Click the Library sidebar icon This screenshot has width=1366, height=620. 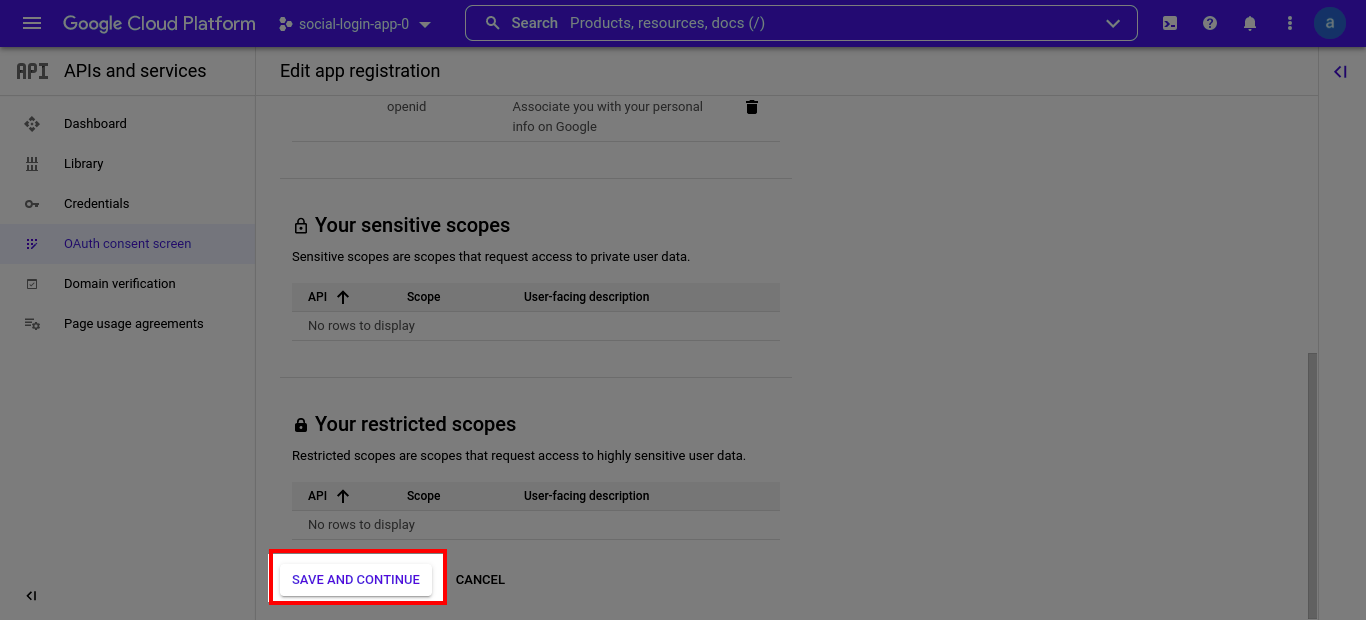point(32,164)
